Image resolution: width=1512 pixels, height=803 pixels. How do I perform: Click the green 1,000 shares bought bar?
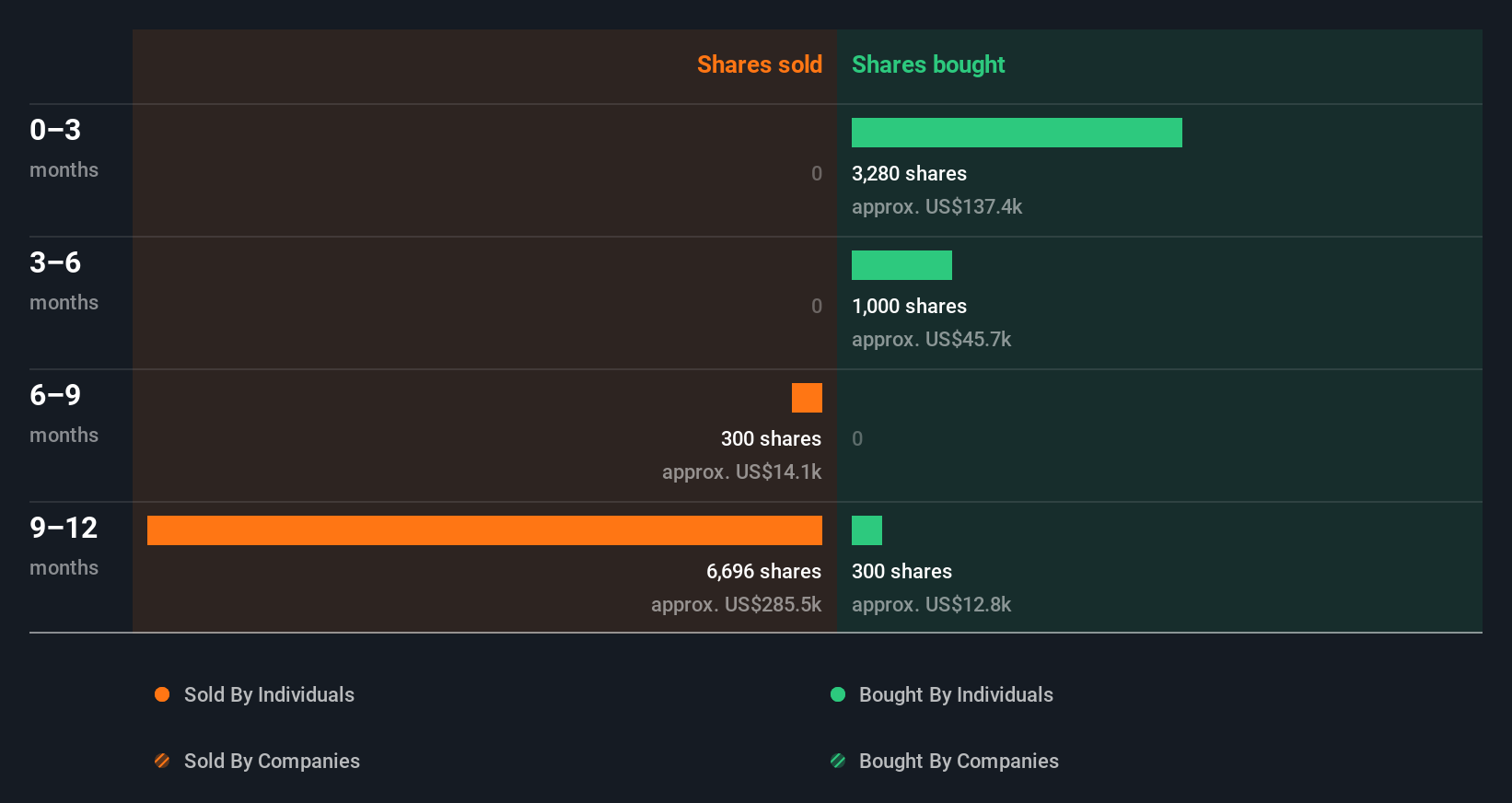pos(901,265)
